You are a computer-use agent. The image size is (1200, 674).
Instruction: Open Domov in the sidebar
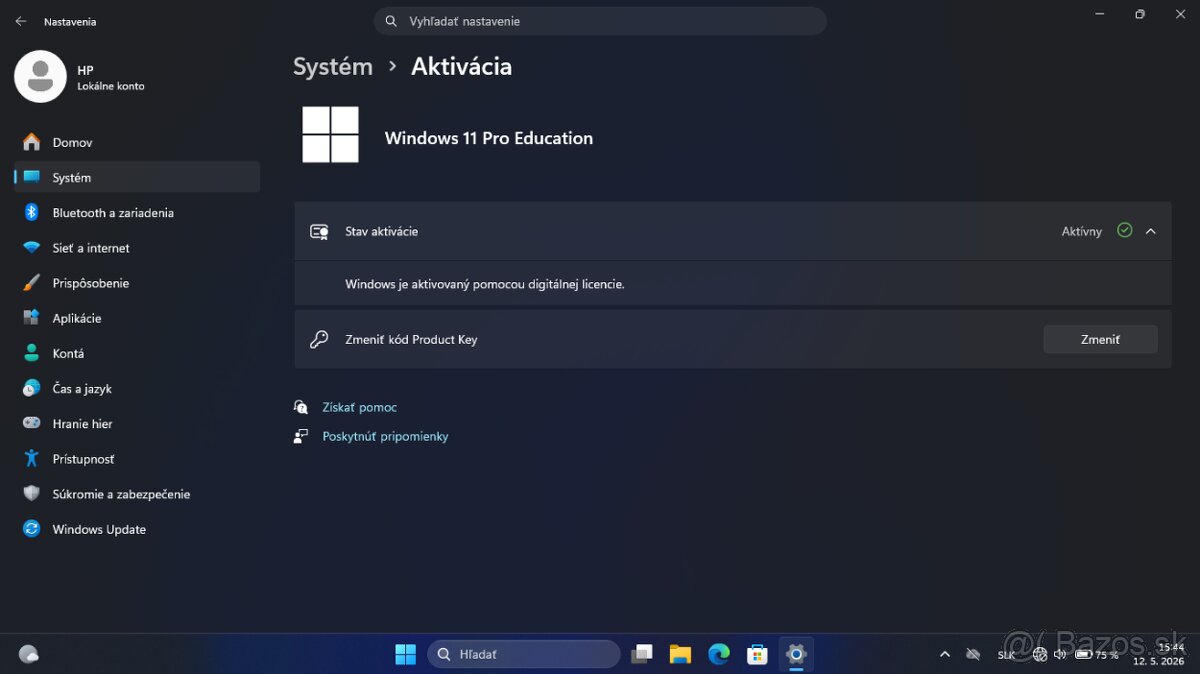[x=136, y=142]
